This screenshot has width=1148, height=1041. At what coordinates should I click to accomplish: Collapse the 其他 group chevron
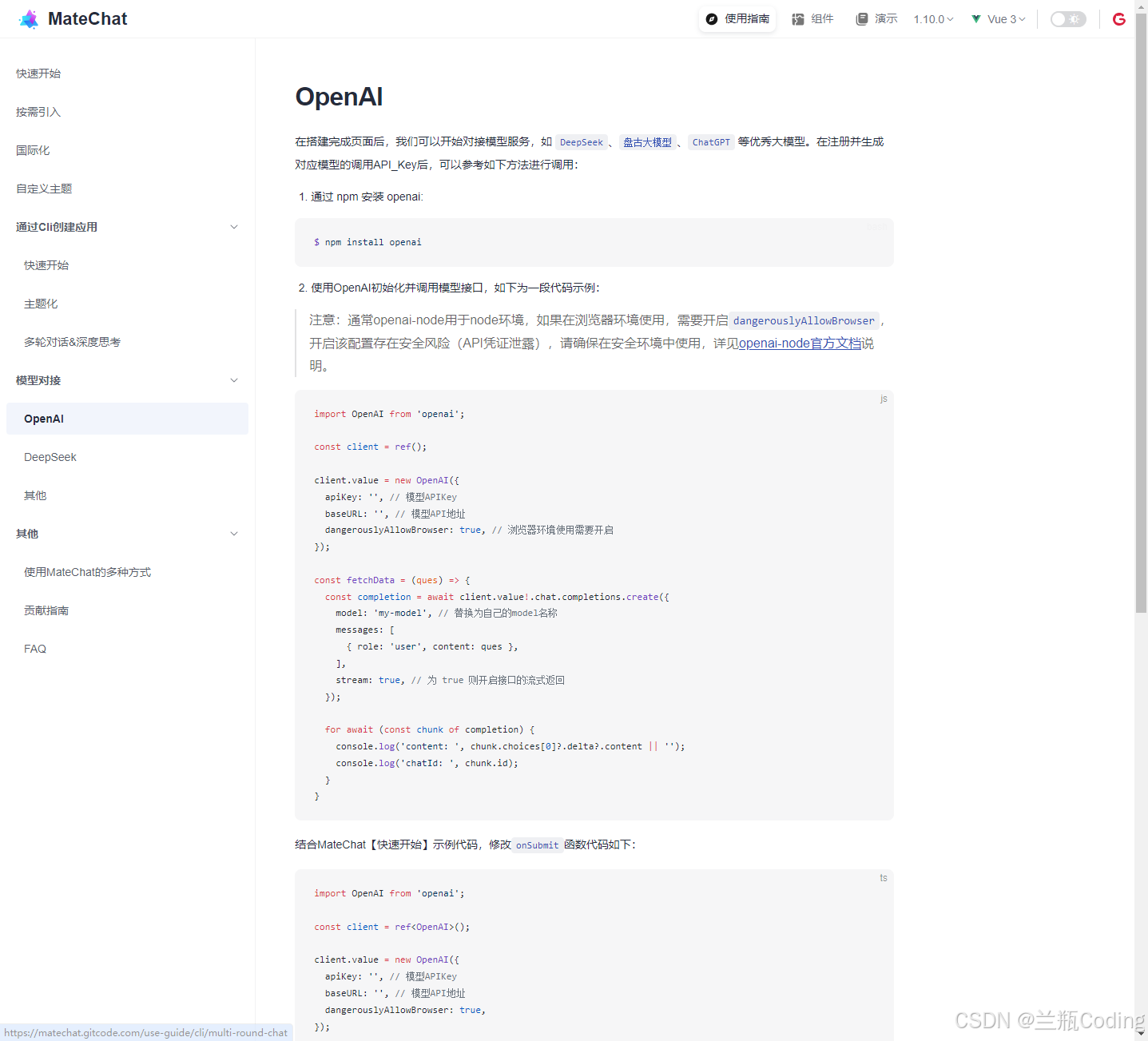pyautogui.click(x=234, y=534)
